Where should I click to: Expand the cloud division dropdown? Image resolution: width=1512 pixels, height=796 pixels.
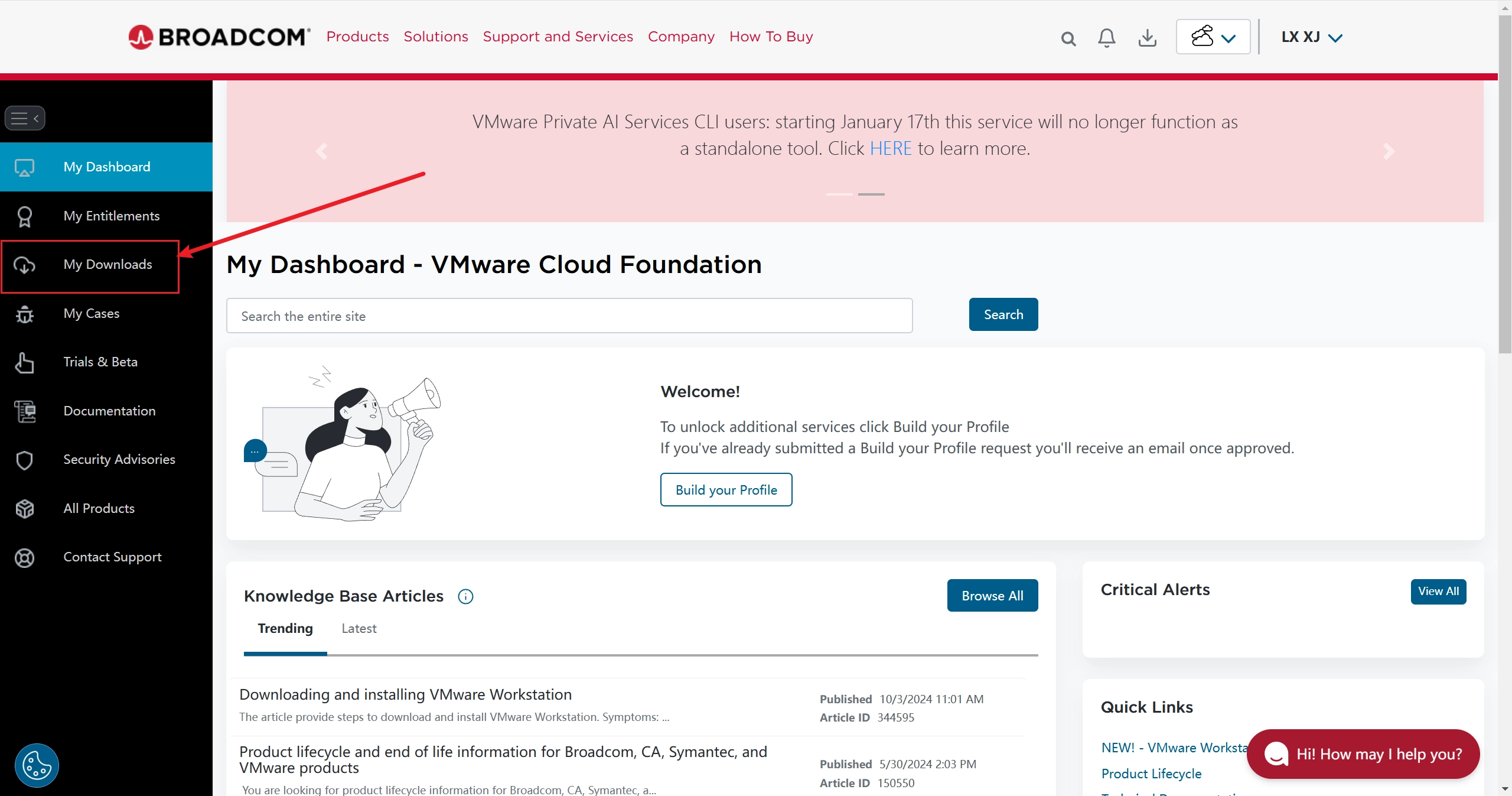coord(1213,37)
